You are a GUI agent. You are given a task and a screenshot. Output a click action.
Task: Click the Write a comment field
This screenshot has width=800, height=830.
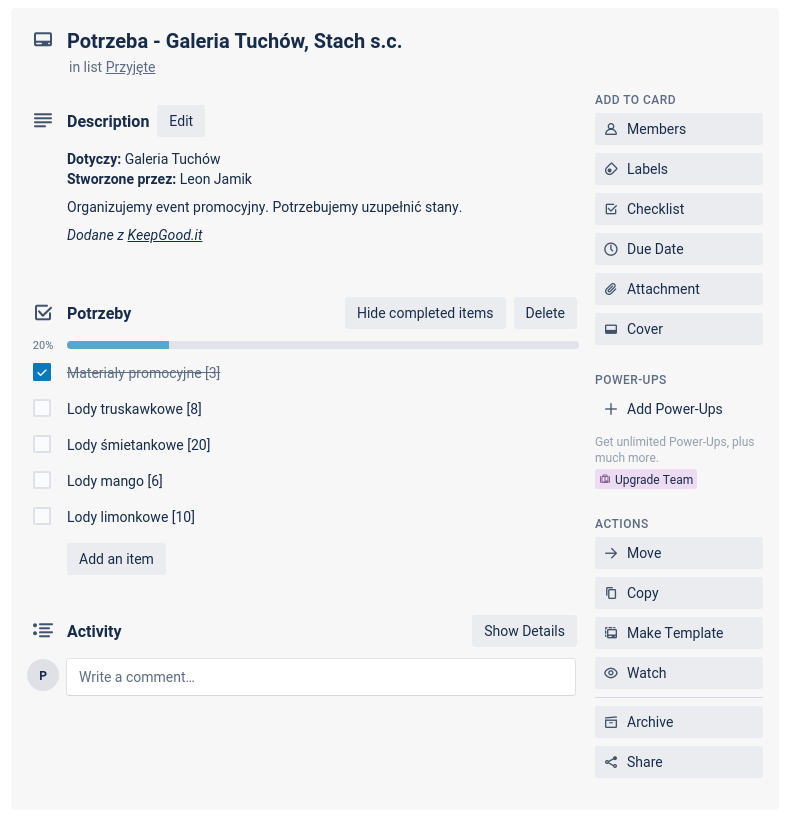(321, 677)
